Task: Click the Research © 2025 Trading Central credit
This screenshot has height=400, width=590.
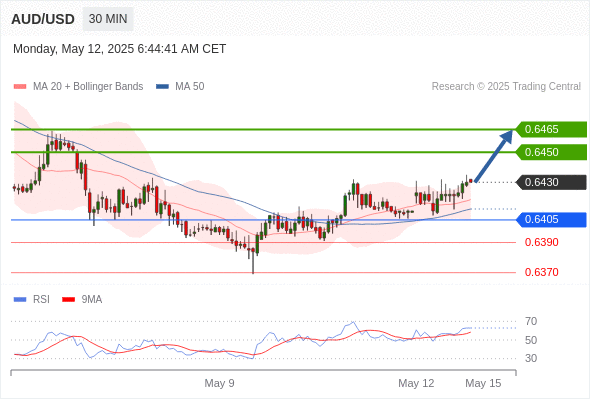Action: pos(506,87)
